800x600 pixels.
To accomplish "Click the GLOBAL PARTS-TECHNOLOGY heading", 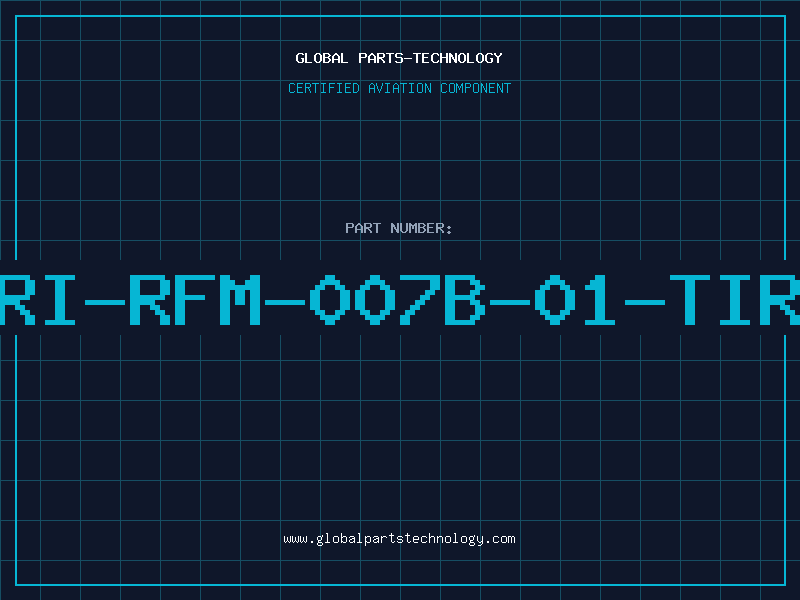I will click(x=399, y=58).
